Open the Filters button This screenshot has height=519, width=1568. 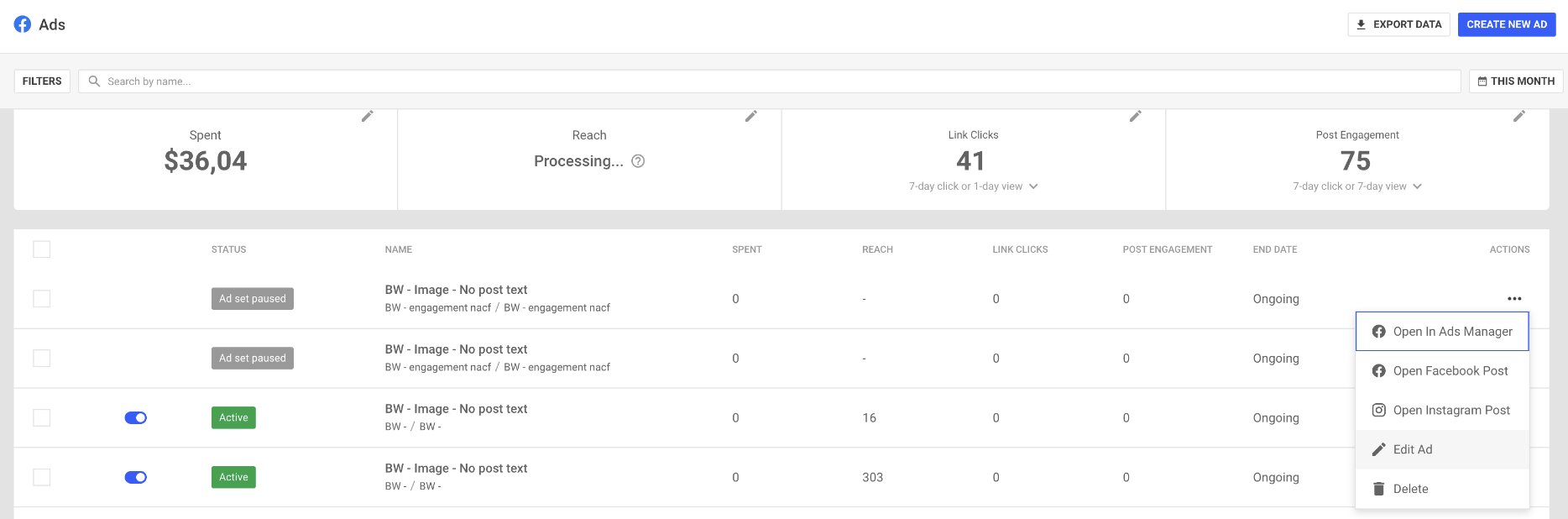click(42, 81)
